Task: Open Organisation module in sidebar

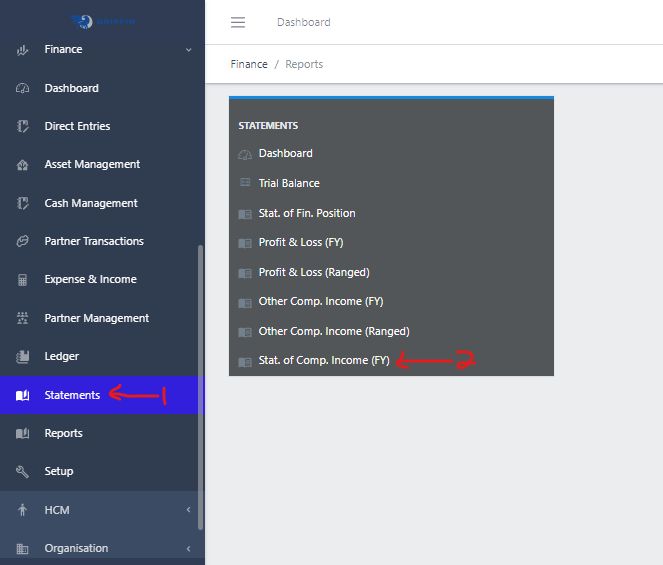Action: [x=77, y=548]
